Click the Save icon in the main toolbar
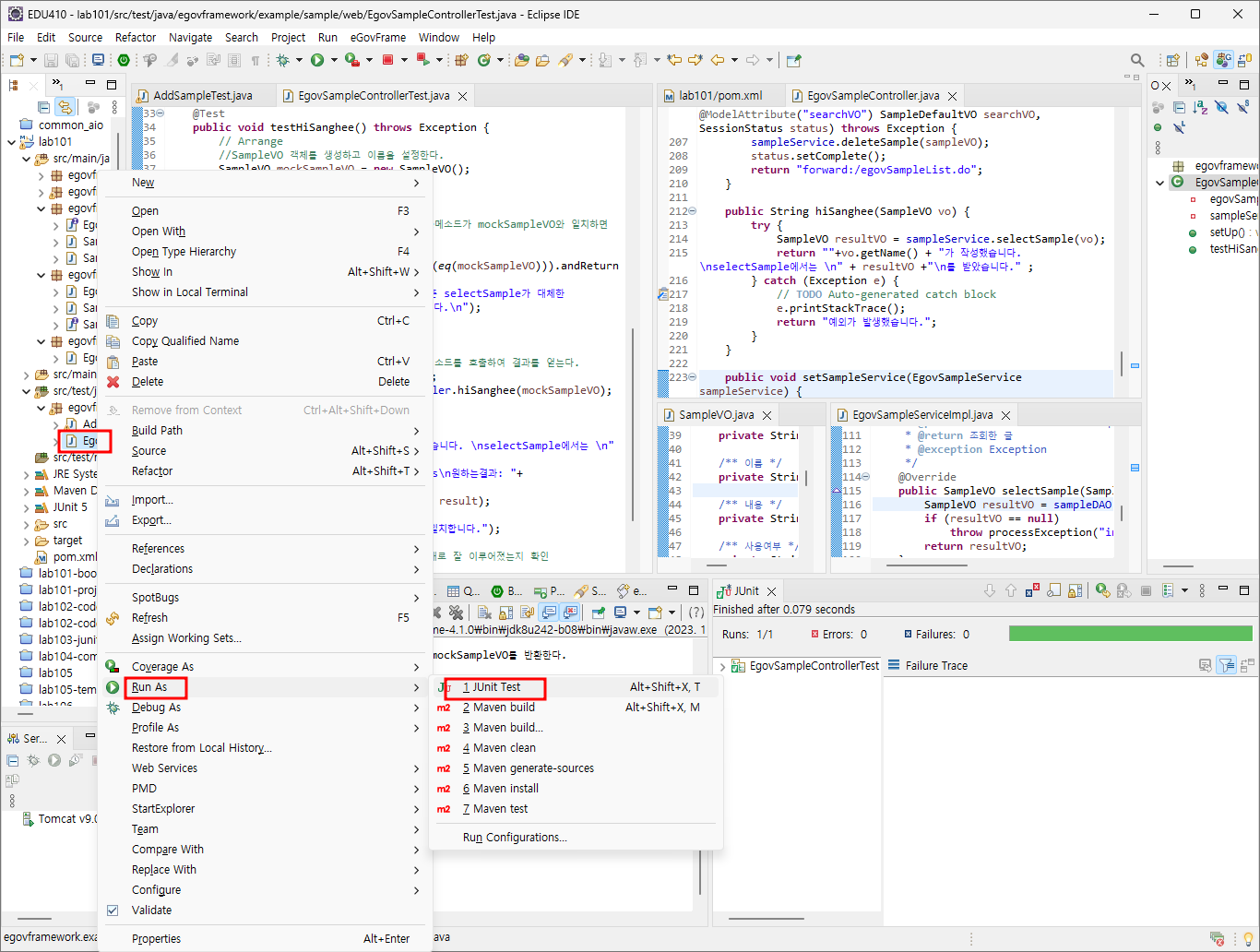Image resolution: width=1260 pixels, height=952 pixels. [x=51, y=60]
